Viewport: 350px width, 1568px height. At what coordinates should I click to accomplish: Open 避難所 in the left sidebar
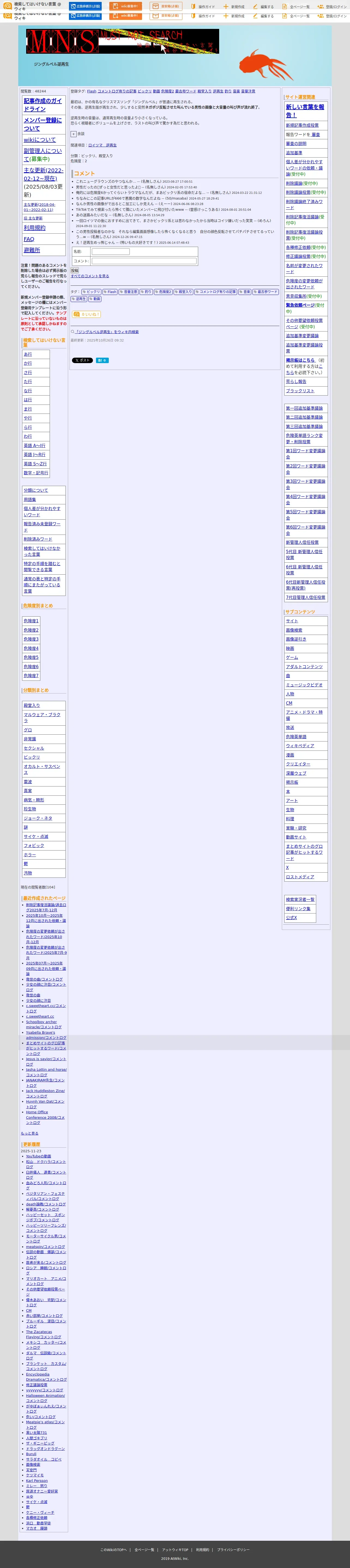click(x=32, y=250)
